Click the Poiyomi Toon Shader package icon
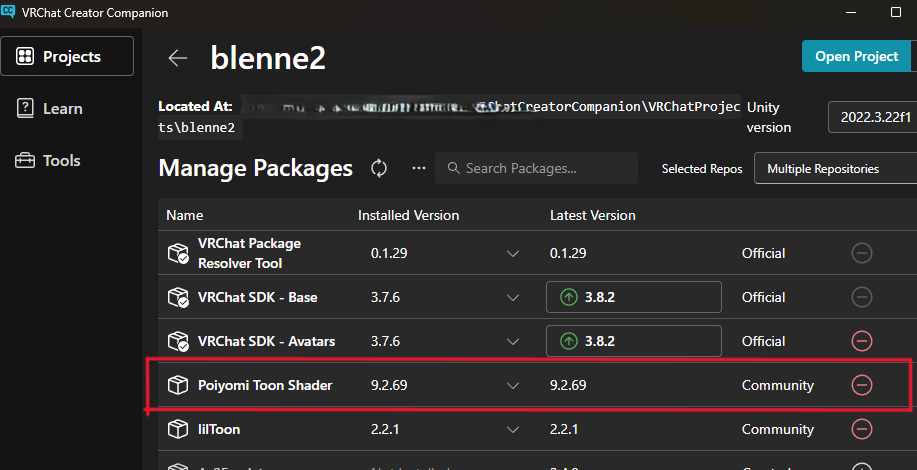Image resolution: width=917 pixels, height=470 pixels. click(178, 385)
